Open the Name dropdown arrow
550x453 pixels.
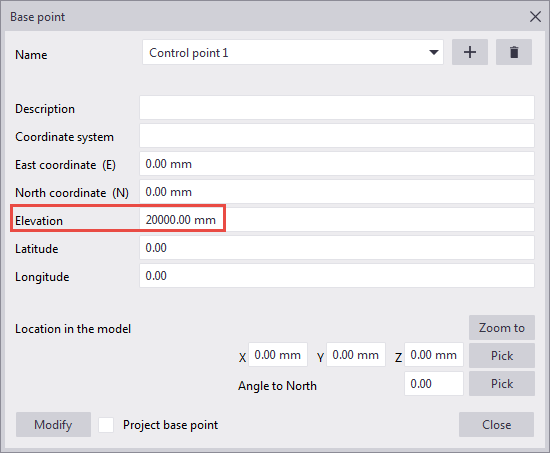pyautogui.click(x=434, y=52)
